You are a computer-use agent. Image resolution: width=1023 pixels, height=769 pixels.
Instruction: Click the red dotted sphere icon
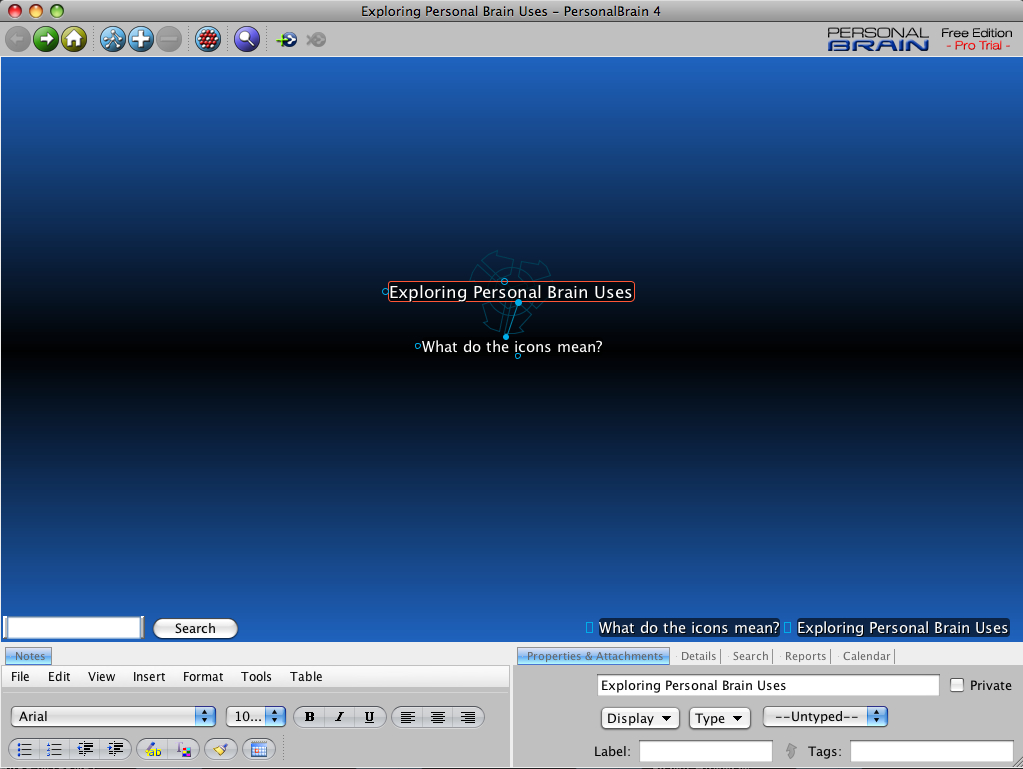(207, 40)
